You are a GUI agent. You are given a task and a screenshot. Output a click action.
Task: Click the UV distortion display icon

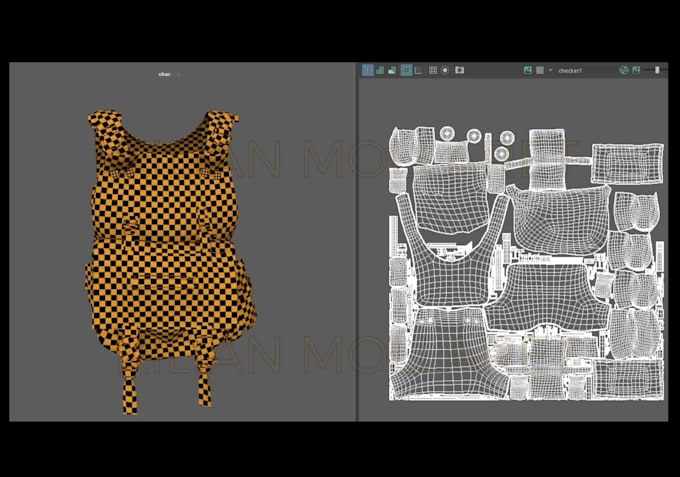[x=392, y=70]
